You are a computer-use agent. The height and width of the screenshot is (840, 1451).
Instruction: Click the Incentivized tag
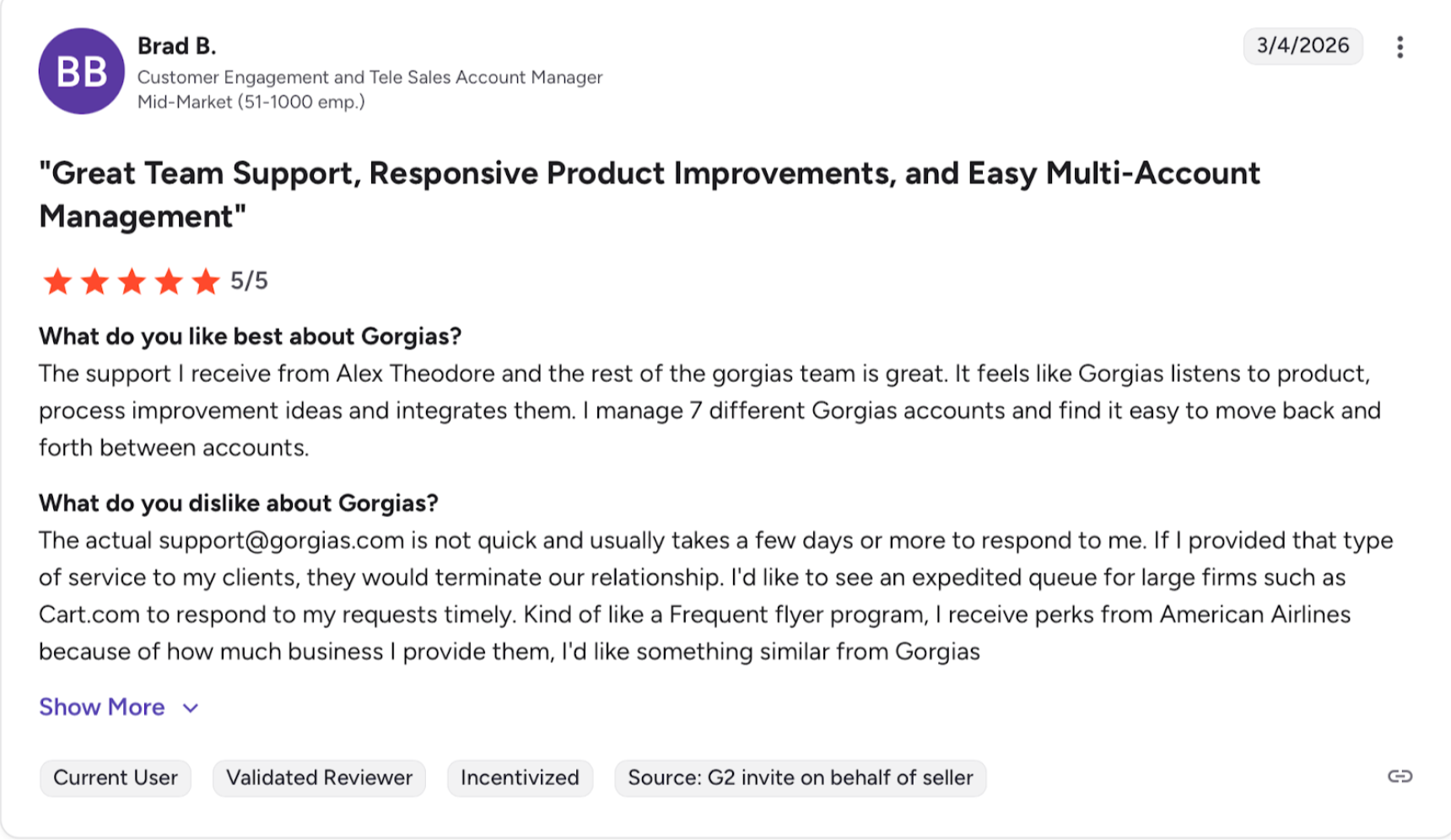(x=520, y=778)
